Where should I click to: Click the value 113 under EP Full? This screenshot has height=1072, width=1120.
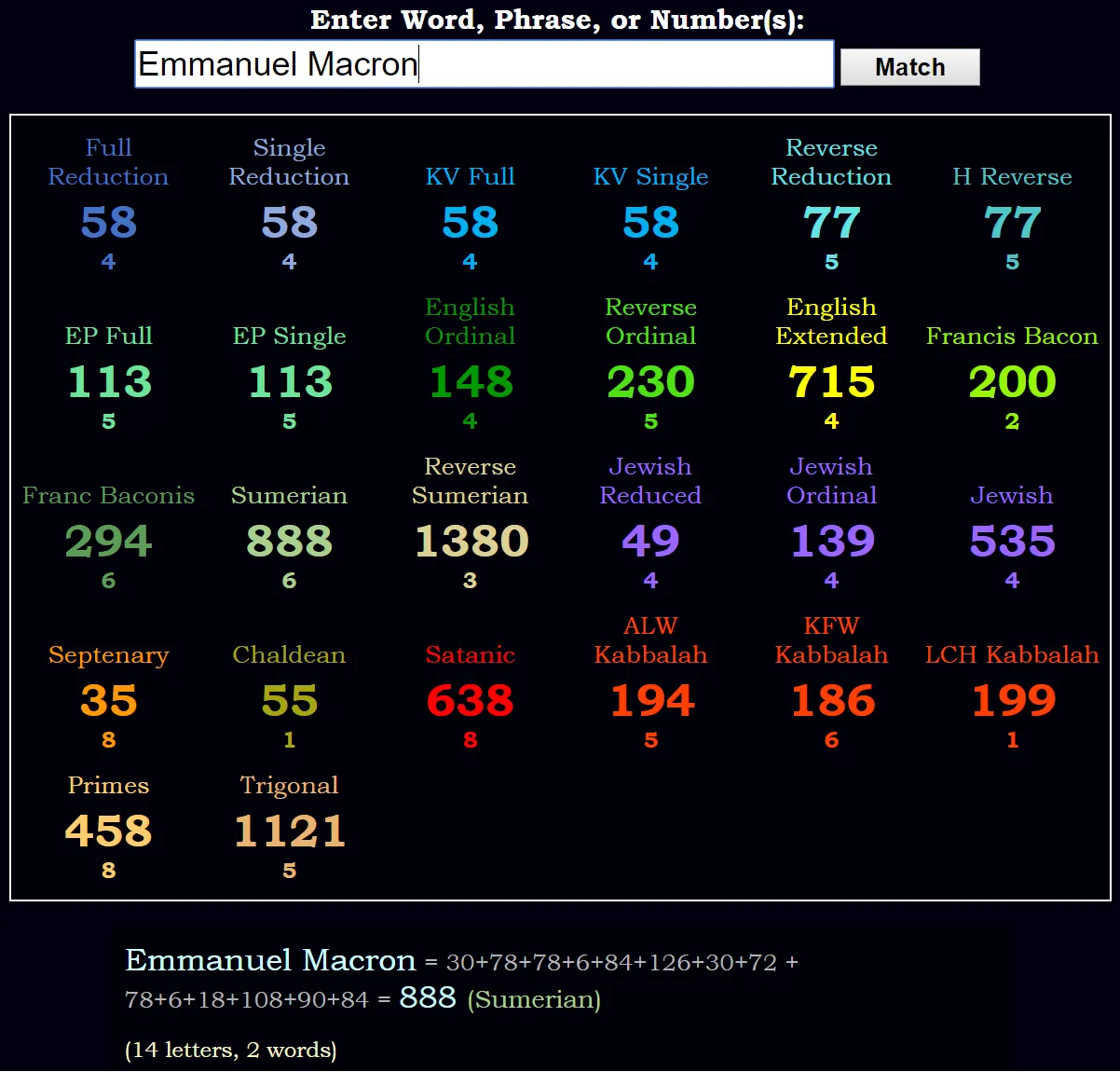click(x=108, y=382)
